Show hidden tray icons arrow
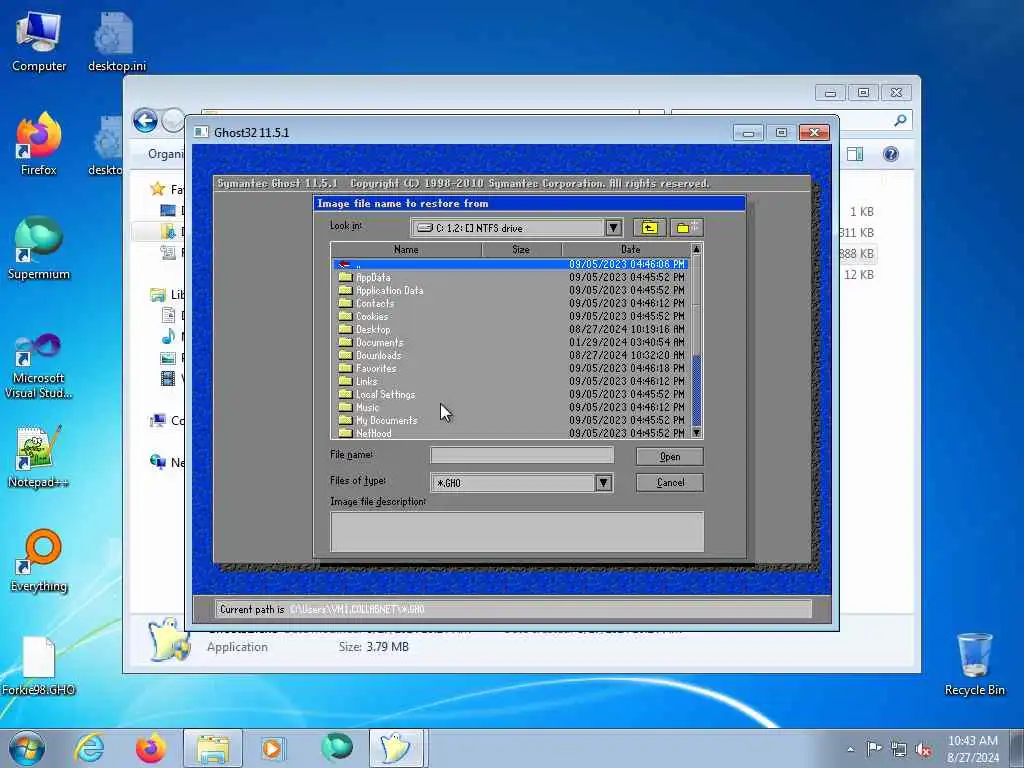Screen dimensions: 1024x768 850,750
